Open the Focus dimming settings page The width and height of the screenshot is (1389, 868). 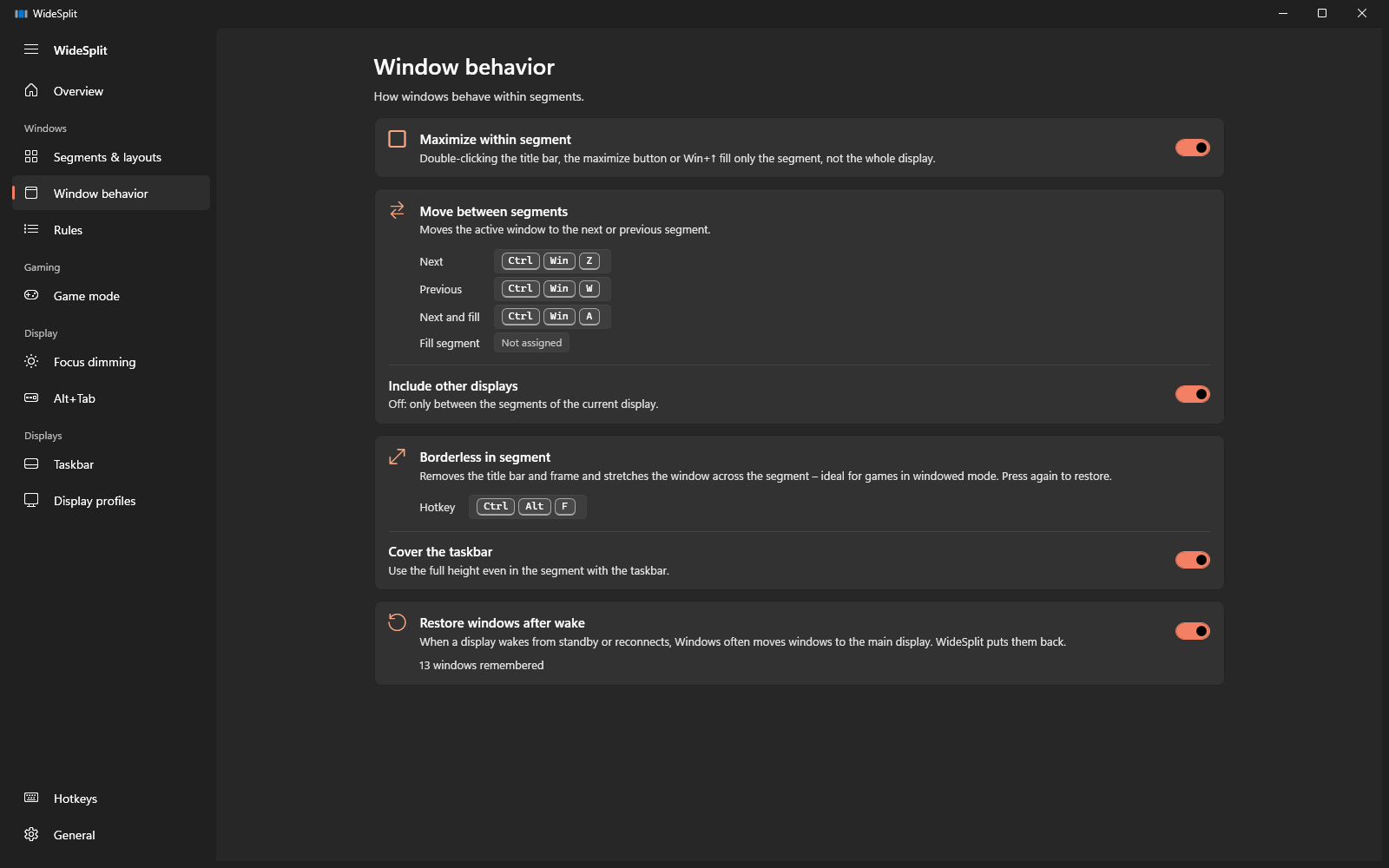tap(111, 362)
